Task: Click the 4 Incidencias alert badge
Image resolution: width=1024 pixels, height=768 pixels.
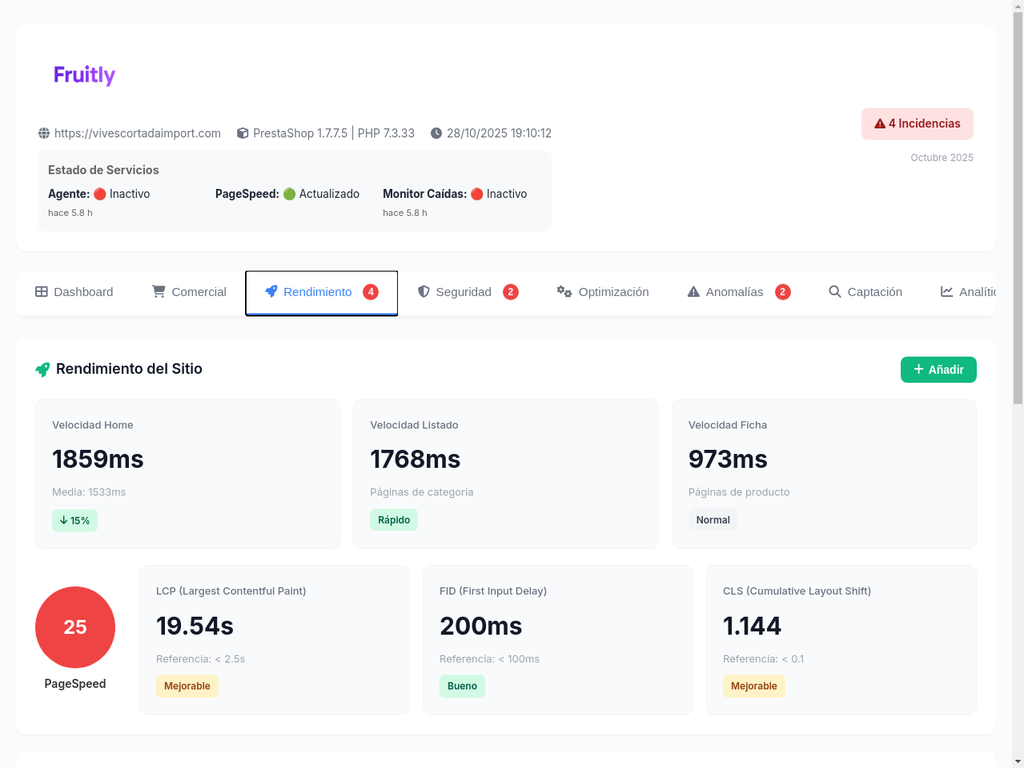Action: tap(917, 124)
